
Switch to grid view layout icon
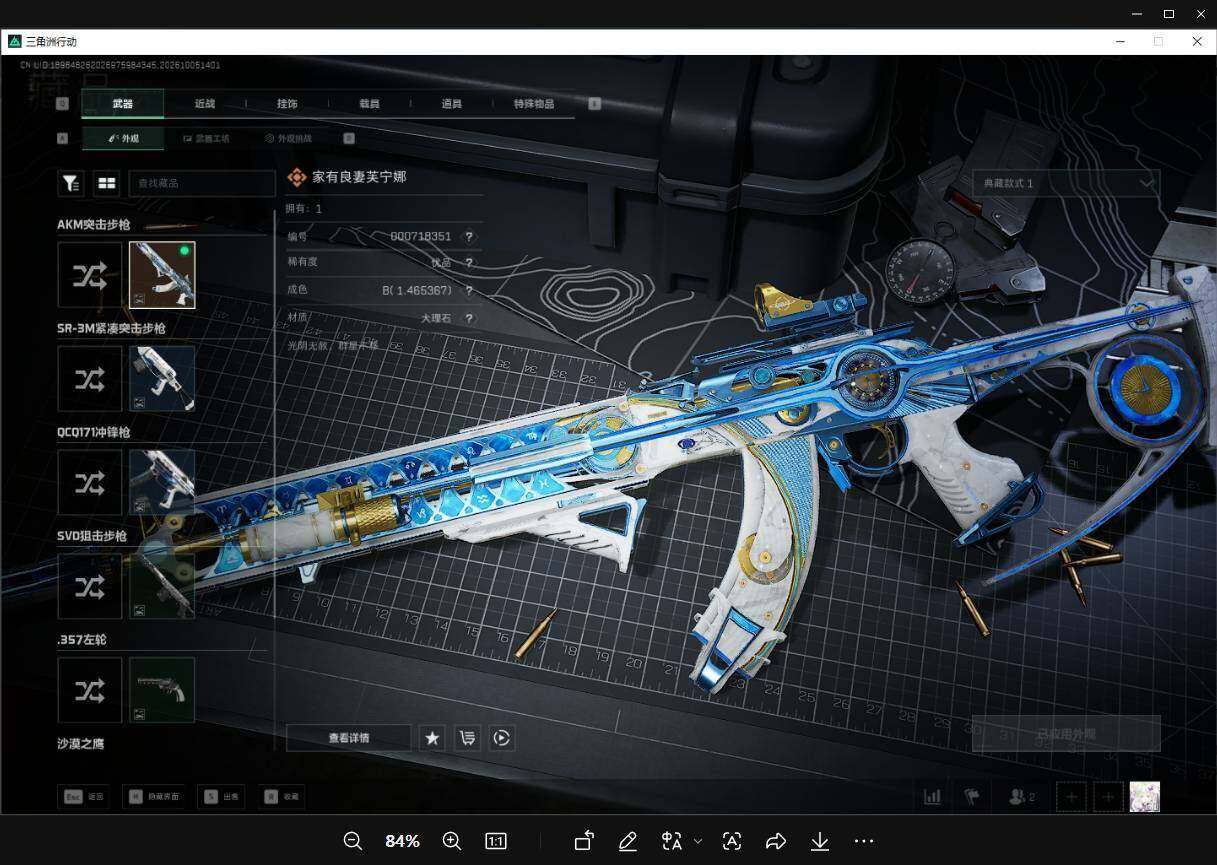106,183
